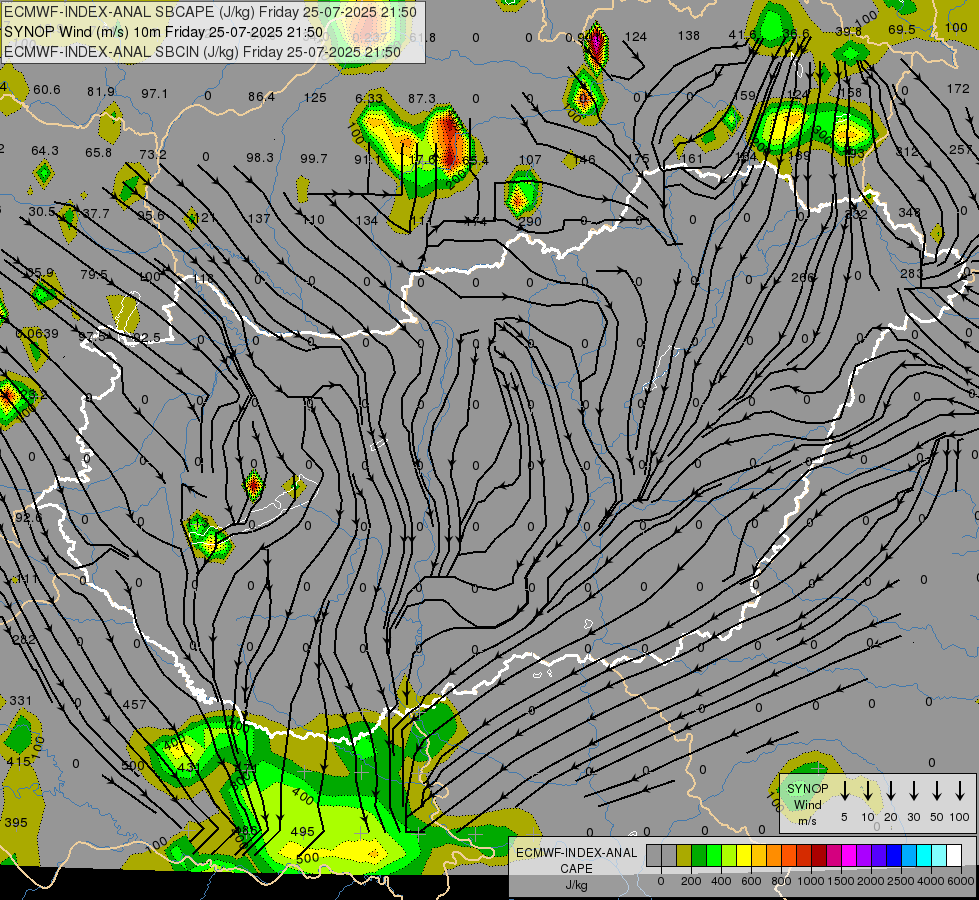Screen dimensions: 979x900
Task: Select the olive swatch in the CAPE legend
Action: pos(684,856)
